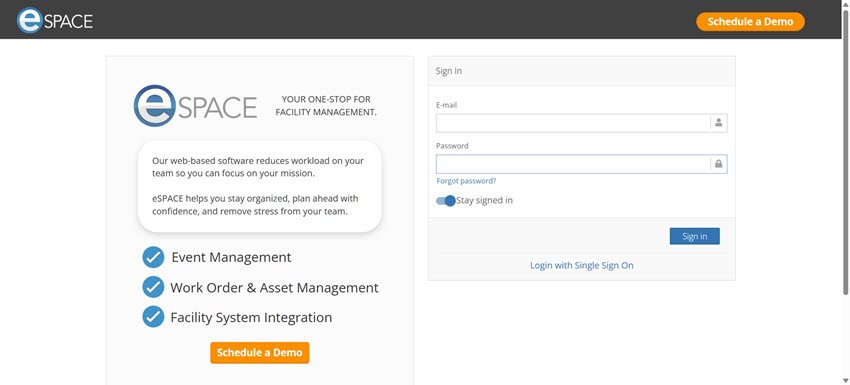
Task: Click the Work Order & Asset Management checkmark icon
Action: pos(153,287)
